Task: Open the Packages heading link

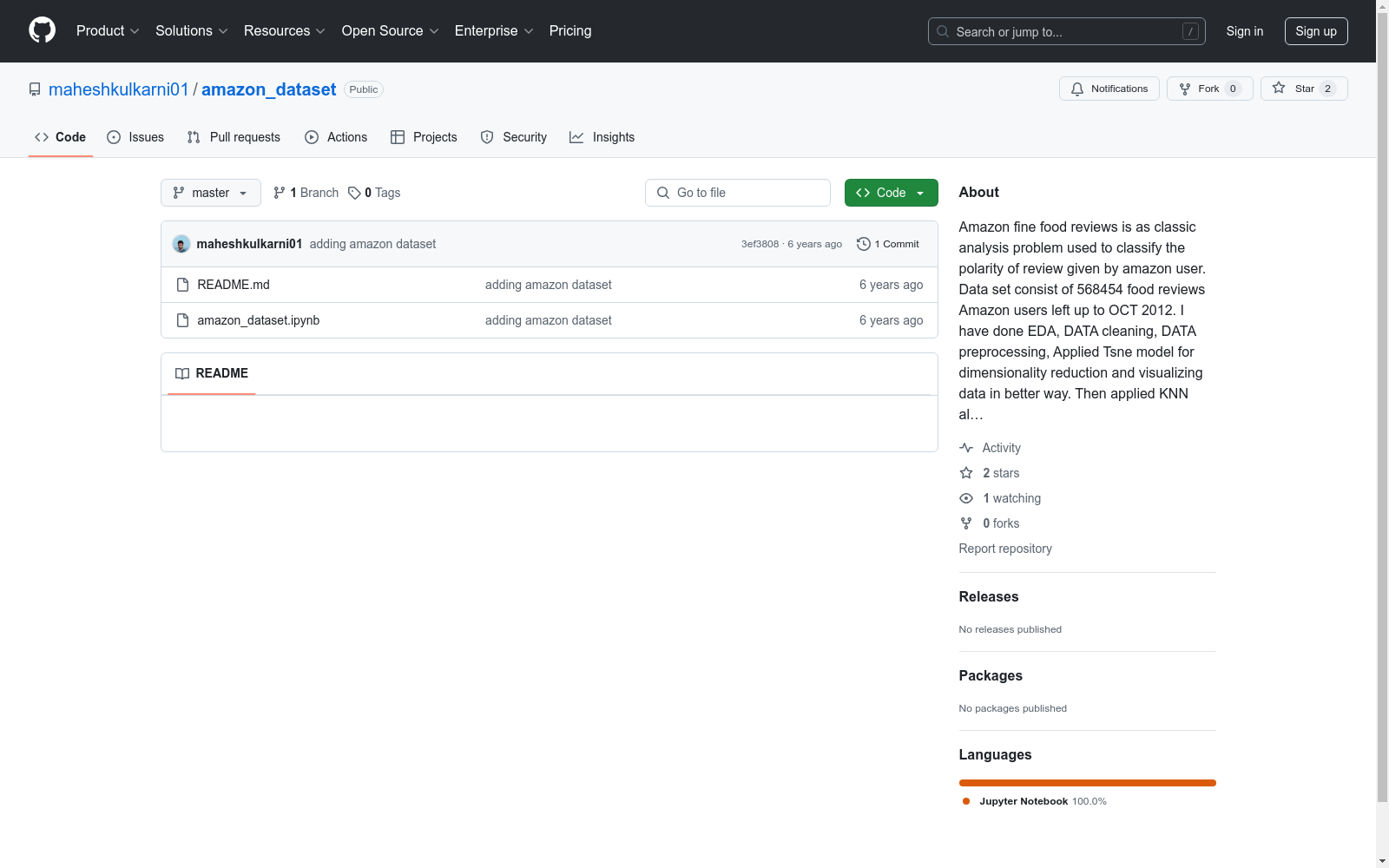Action: point(991,675)
